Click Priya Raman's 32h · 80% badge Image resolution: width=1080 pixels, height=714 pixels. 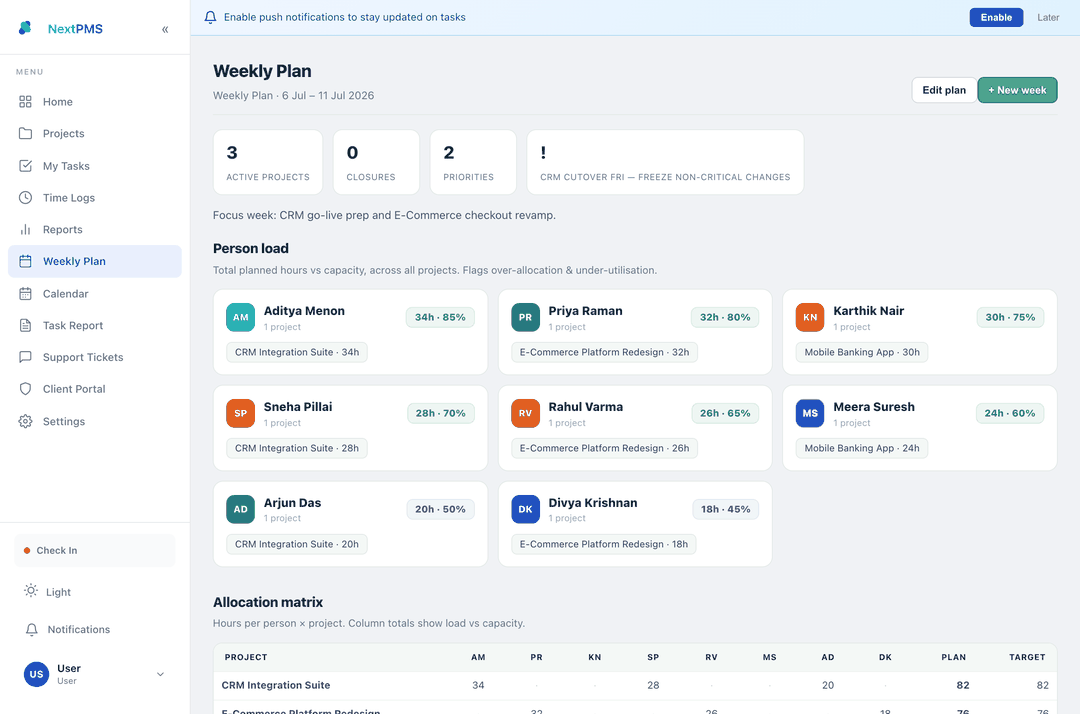725,317
